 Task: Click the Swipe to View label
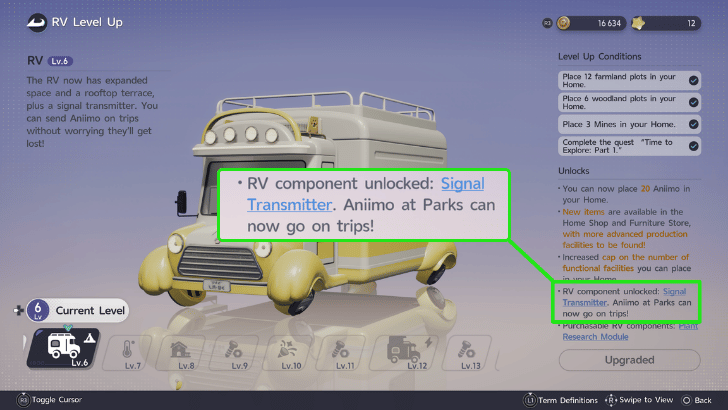coord(646,400)
